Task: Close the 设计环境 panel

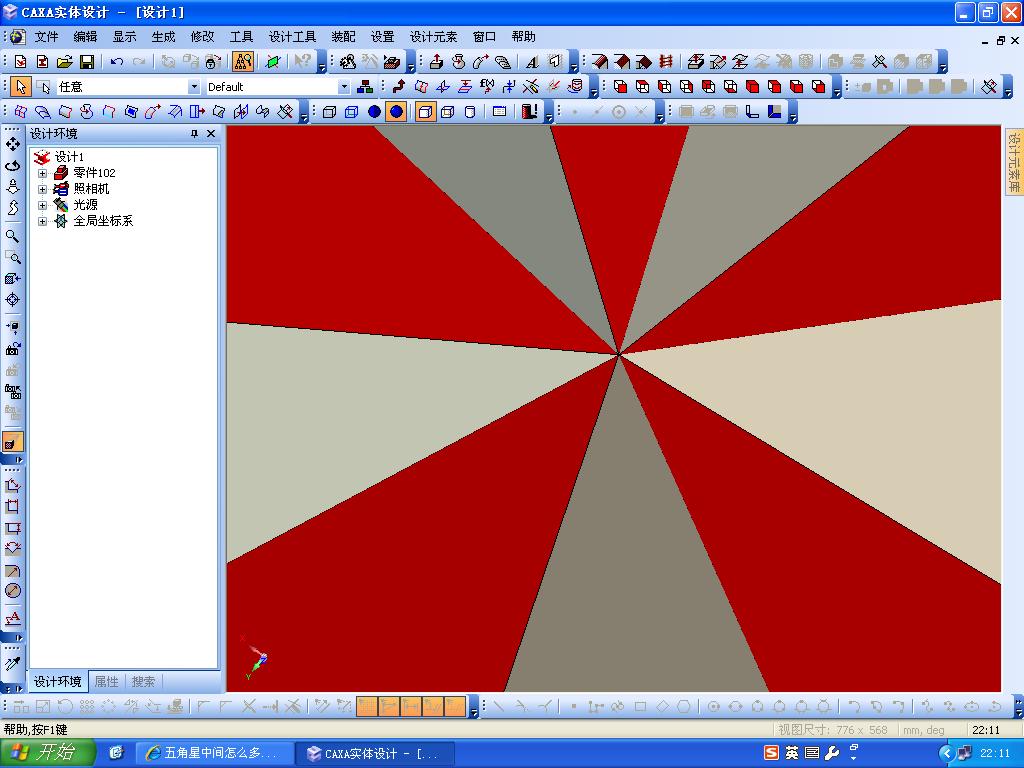Action: (x=211, y=133)
